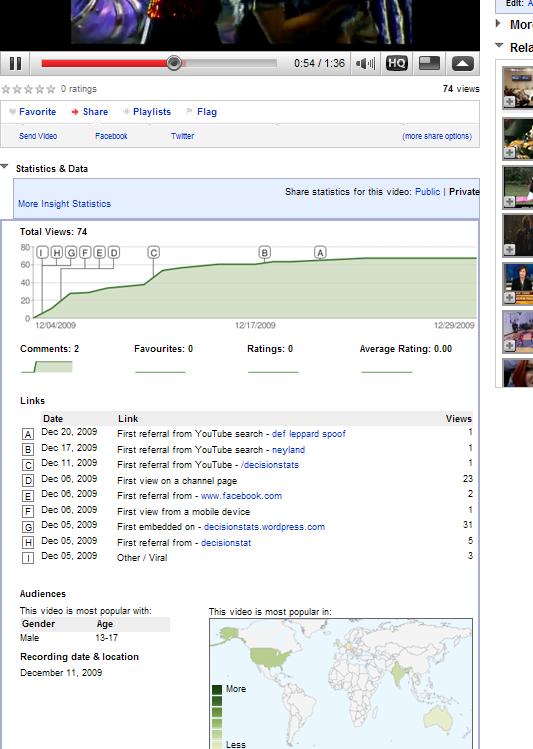
Task: Click the 'Dec 20, 2009' date cell
Action: pos(69,432)
